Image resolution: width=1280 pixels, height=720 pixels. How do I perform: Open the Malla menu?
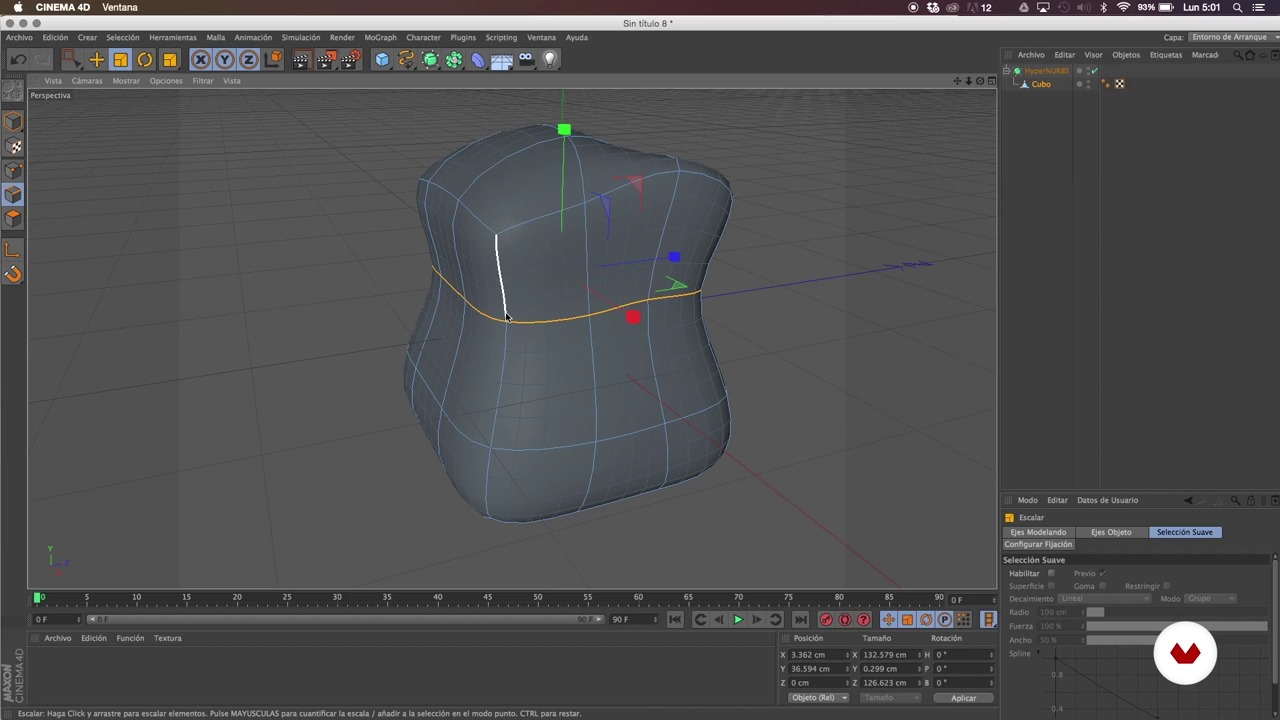(216, 38)
